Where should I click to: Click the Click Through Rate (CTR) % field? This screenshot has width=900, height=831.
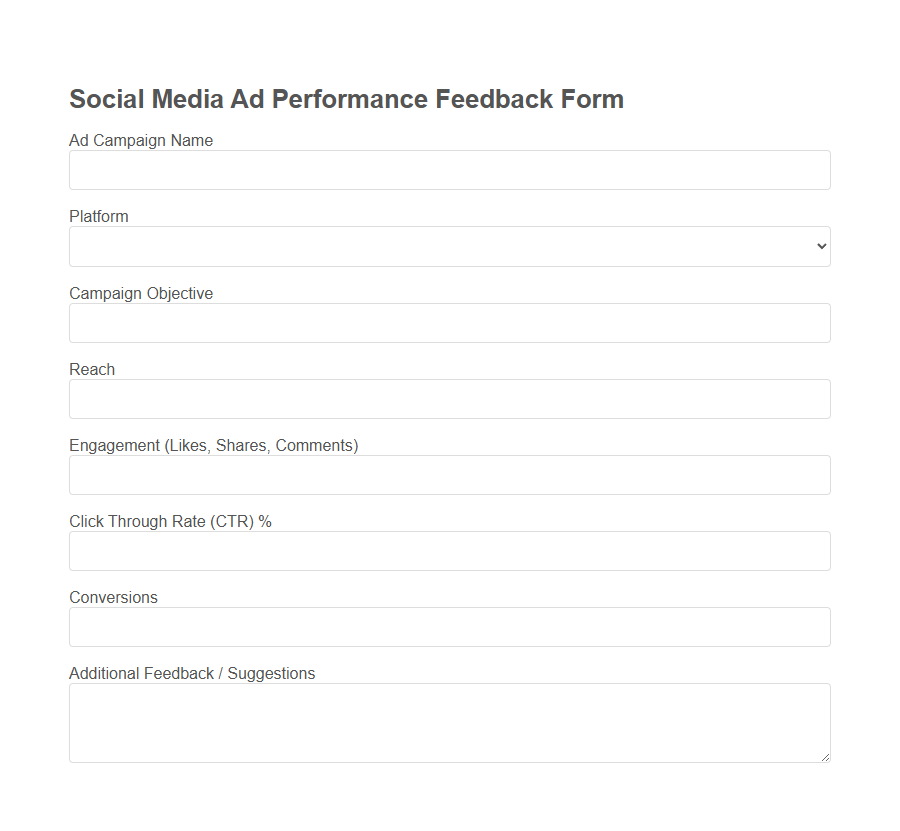click(449, 550)
